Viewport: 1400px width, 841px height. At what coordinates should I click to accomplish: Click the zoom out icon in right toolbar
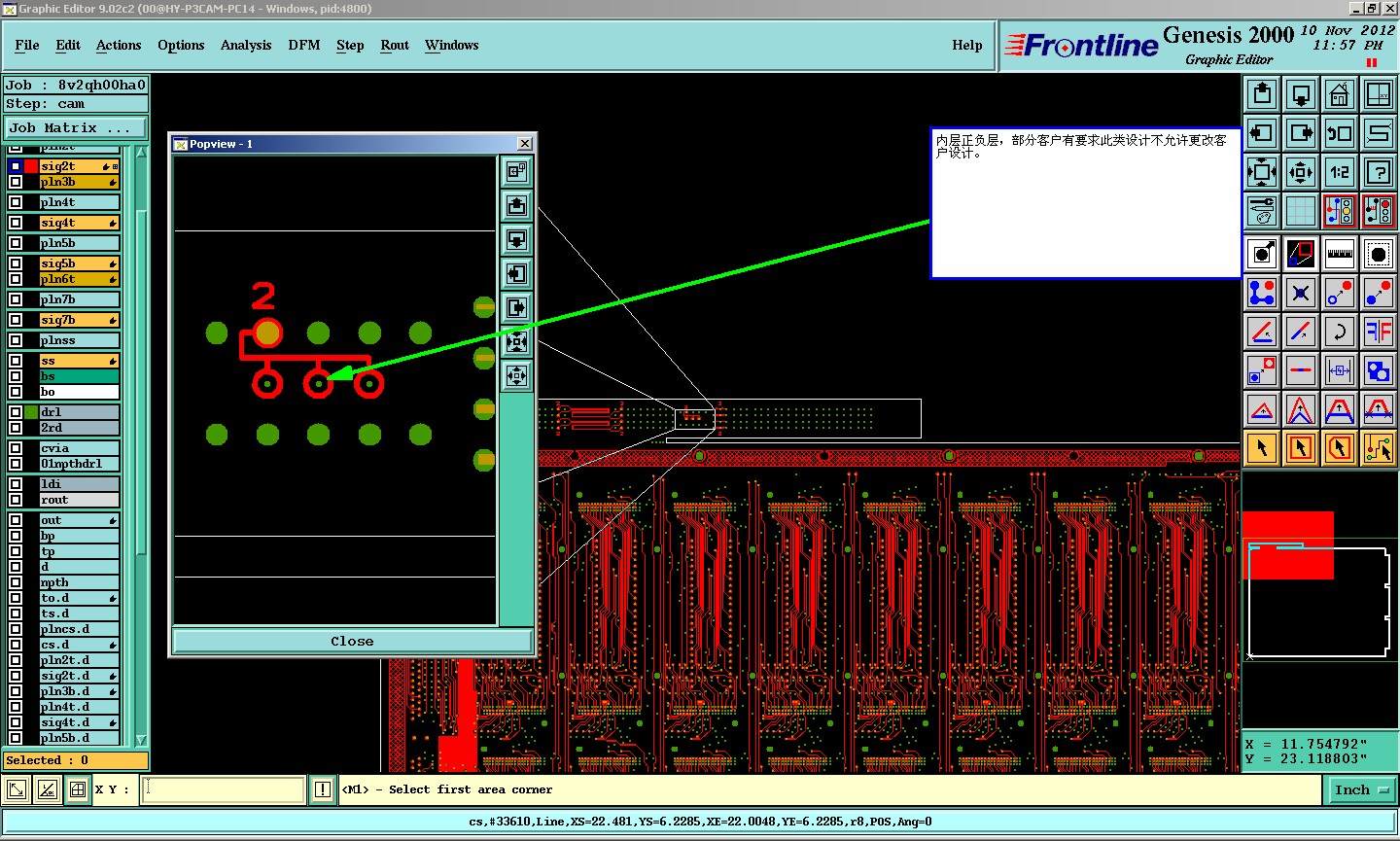coord(1301,172)
